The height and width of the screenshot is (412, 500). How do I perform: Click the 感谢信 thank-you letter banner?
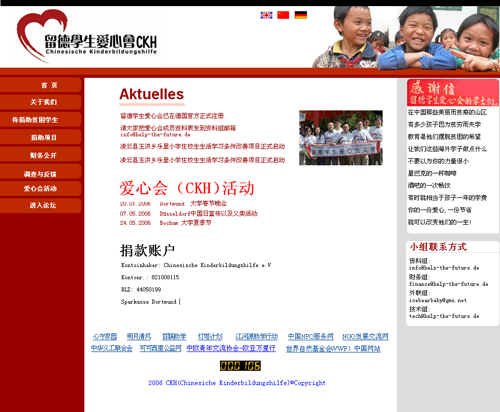coord(453,93)
